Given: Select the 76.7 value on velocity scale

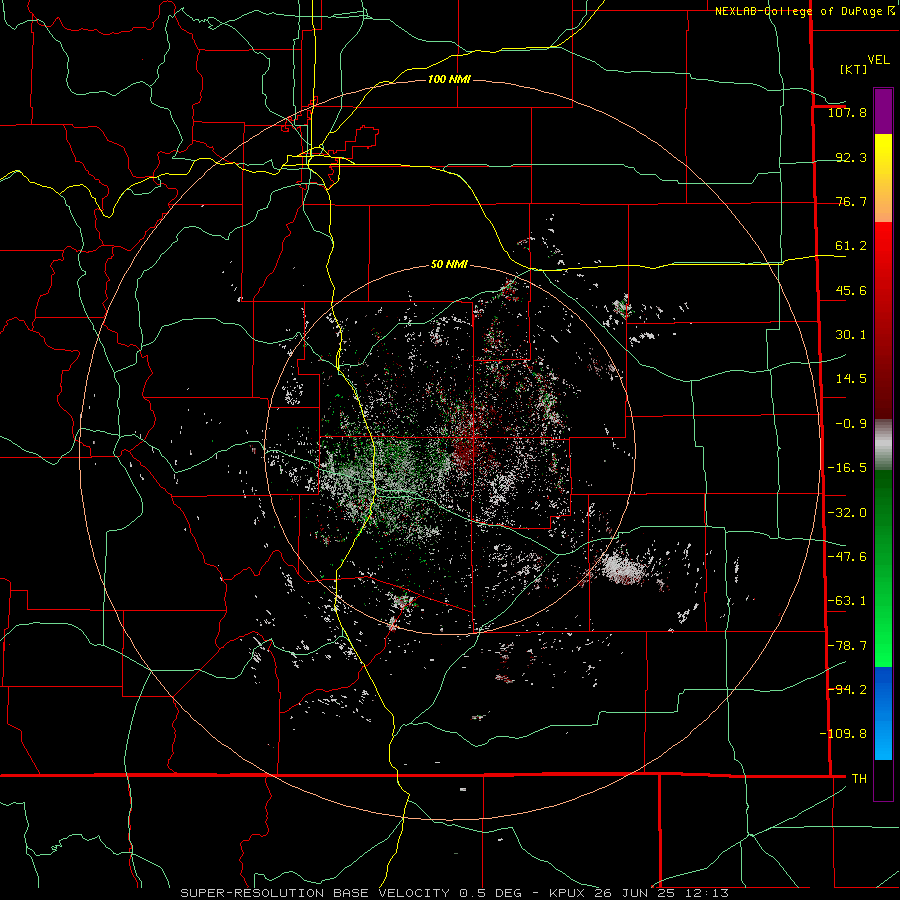Looking at the screenshot, I should click(851, 201).
